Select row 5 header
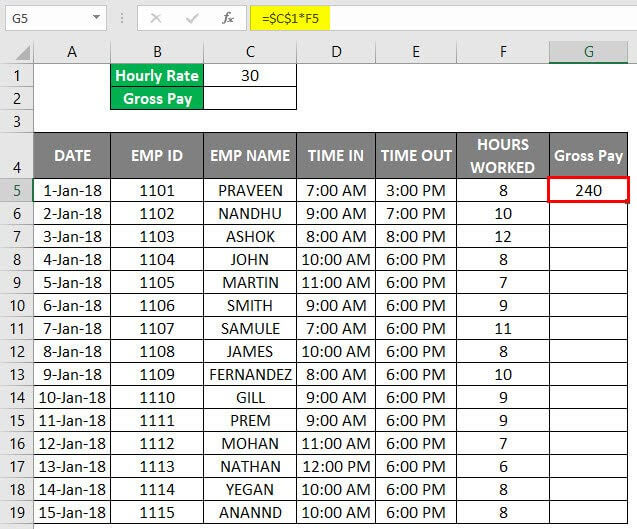The width and height of the screenshot is (637, 529). pos(17,190)
